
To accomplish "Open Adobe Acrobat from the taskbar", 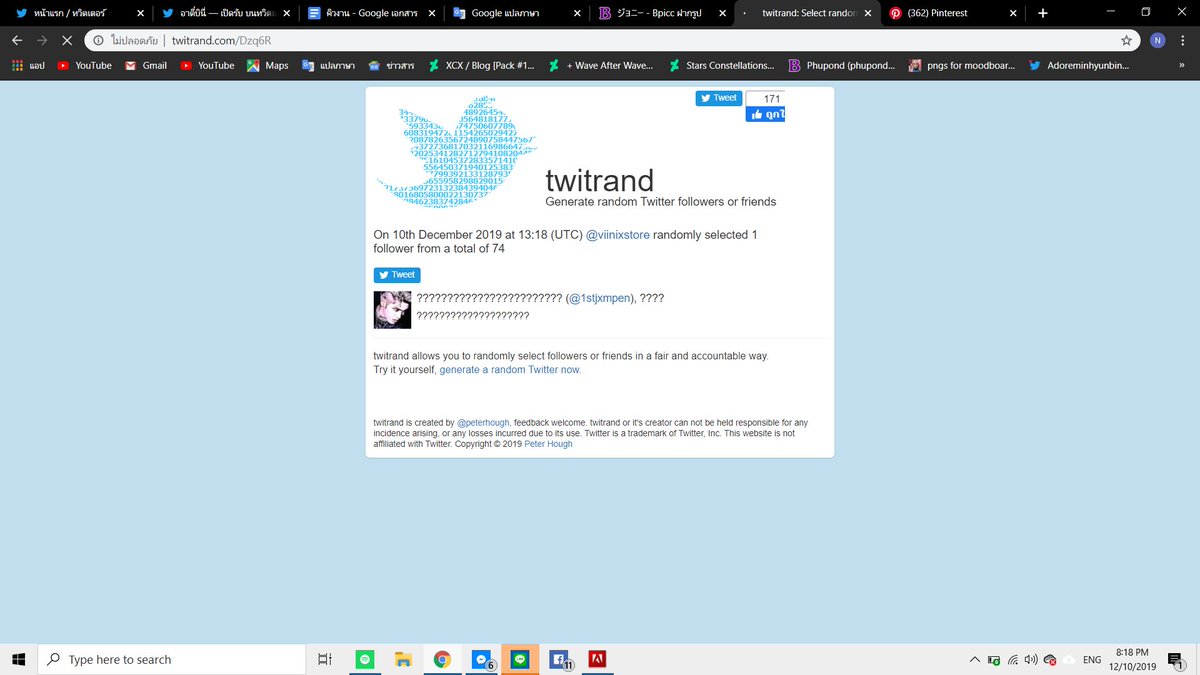I will (597, 659).
